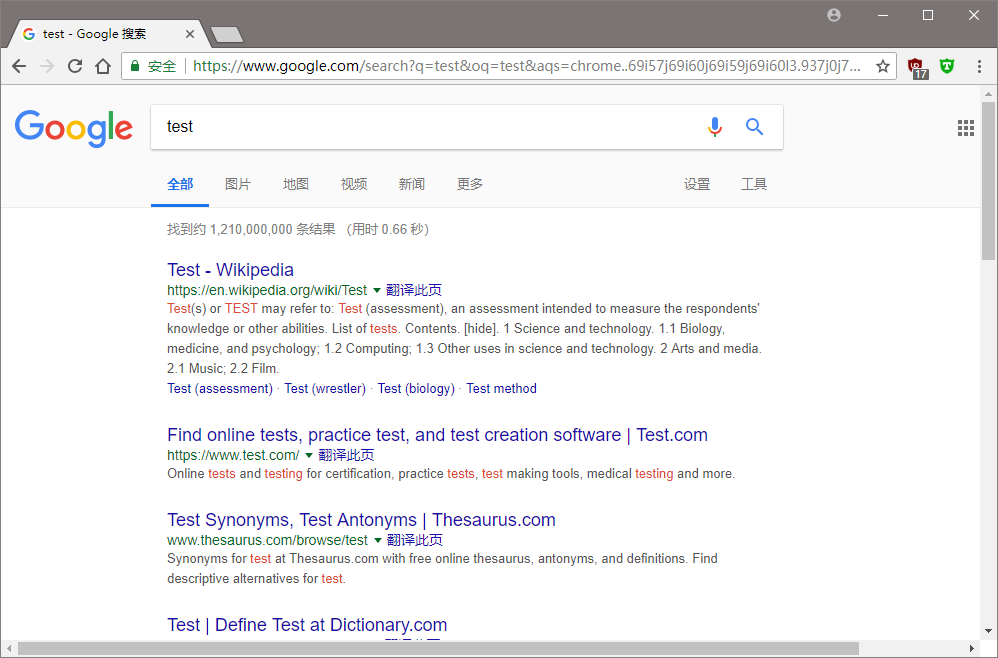Click the vertical scrollbar down arrow
This screenshot has height=658, width=998.
click(988, 631)
